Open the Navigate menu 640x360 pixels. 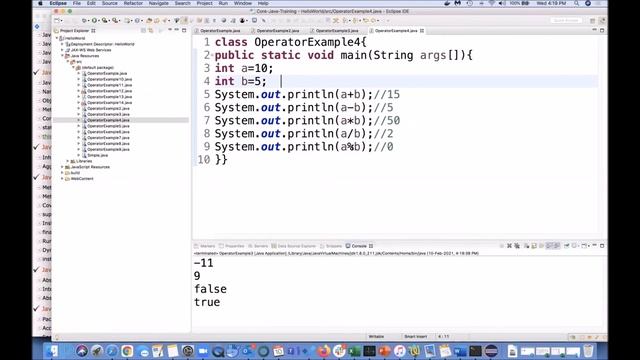(x=158, y=3)
